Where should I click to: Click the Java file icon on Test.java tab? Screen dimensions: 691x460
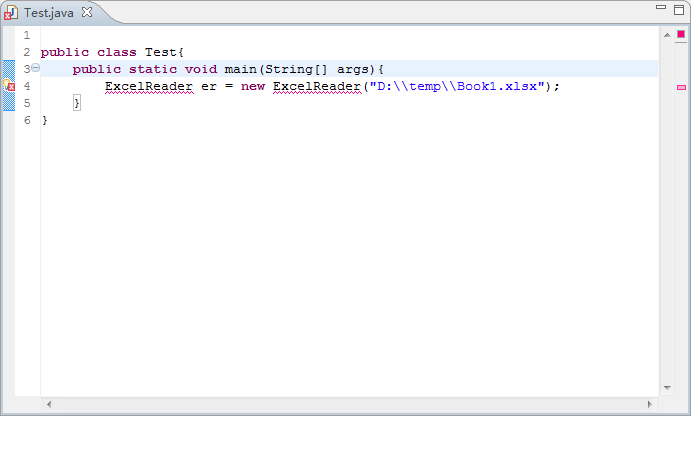tap(11, 13)
